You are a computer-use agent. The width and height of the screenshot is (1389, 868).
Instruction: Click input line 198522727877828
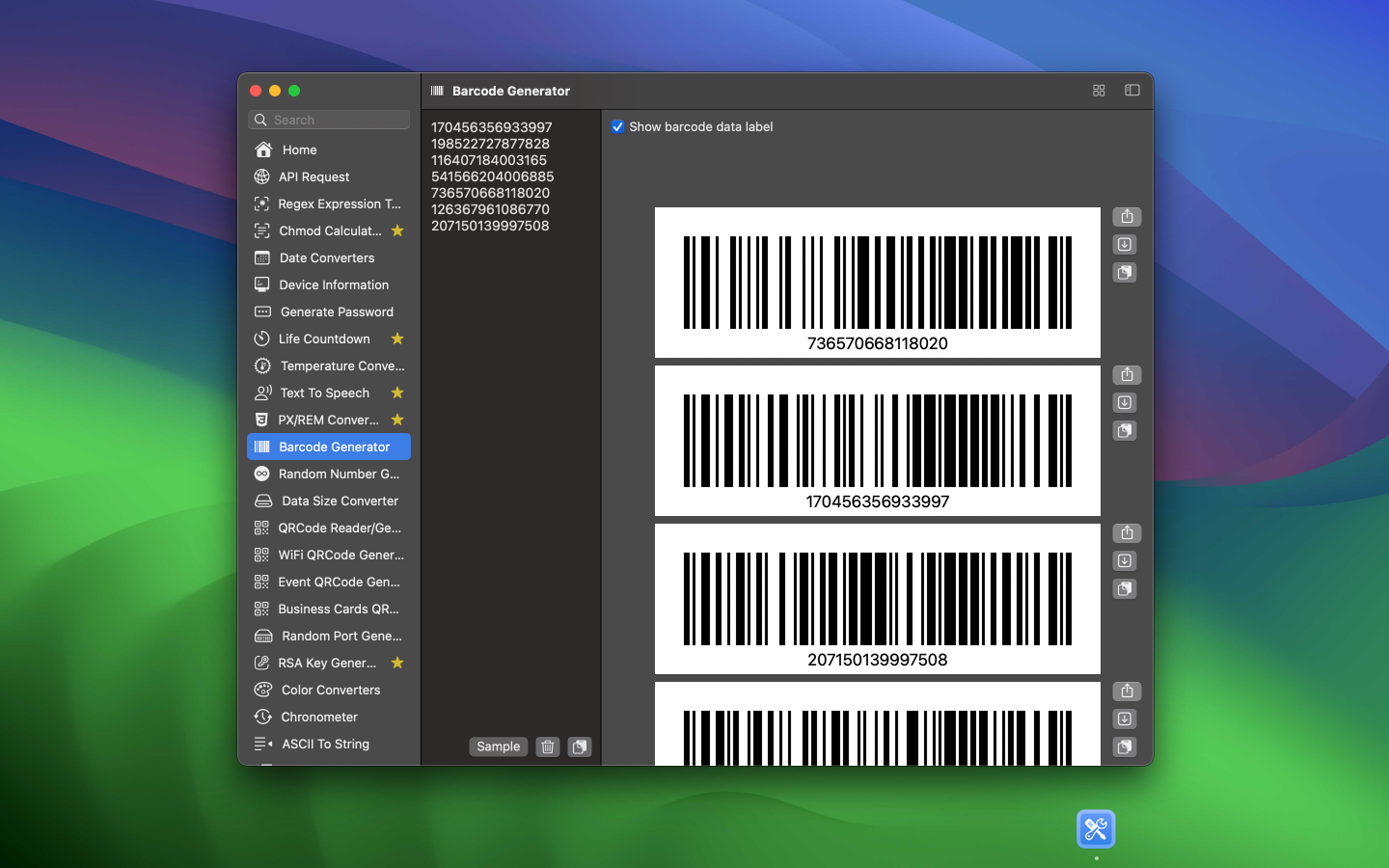coord(490,144)
